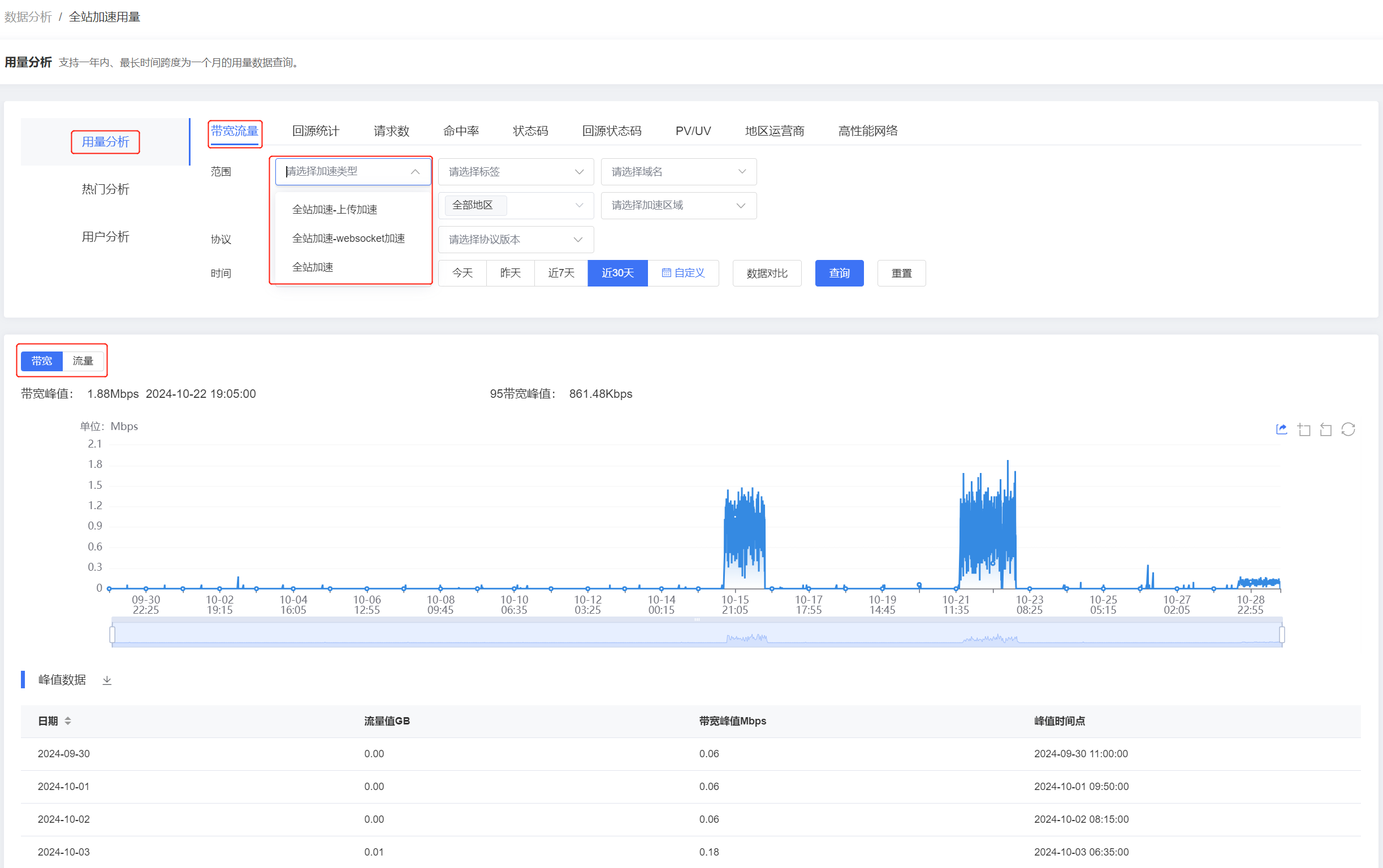Choose the 全站加速 option in list
The height and width of the screenshot is (868, 1383).
[x=353, y=267]
